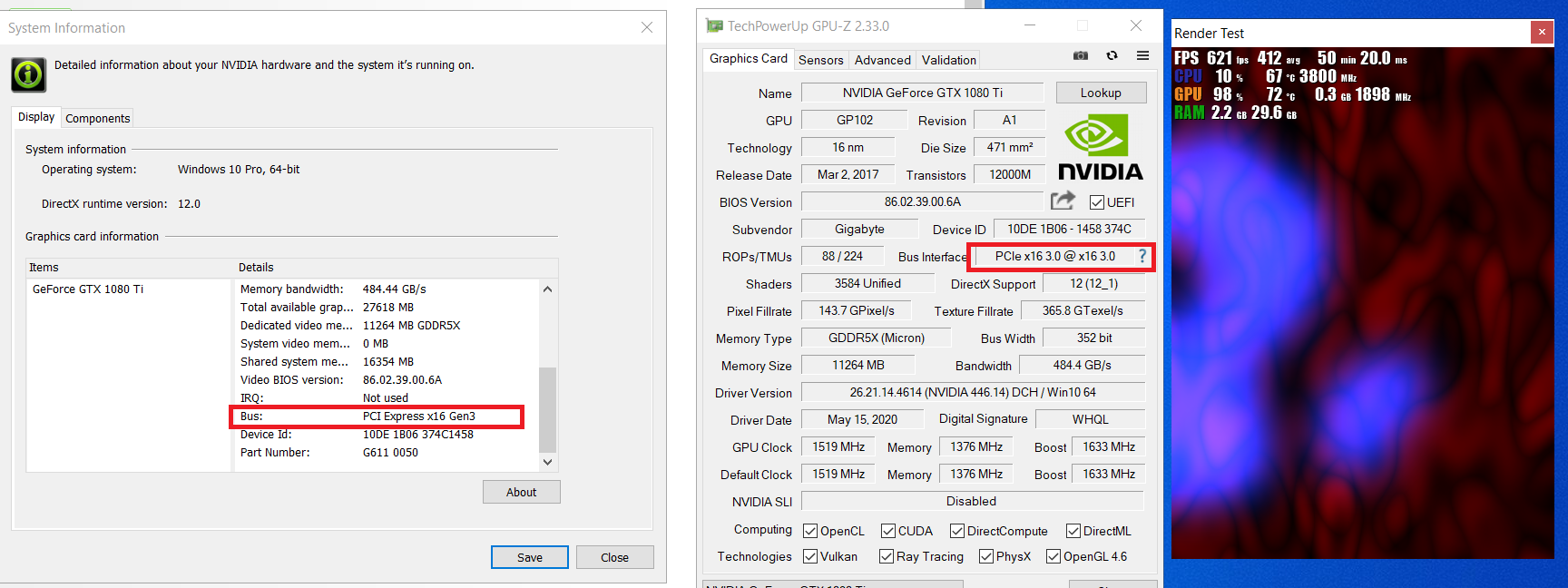
Task: Click the NVIDIA logo in GPU-Z
Action: pos(1100,147)
